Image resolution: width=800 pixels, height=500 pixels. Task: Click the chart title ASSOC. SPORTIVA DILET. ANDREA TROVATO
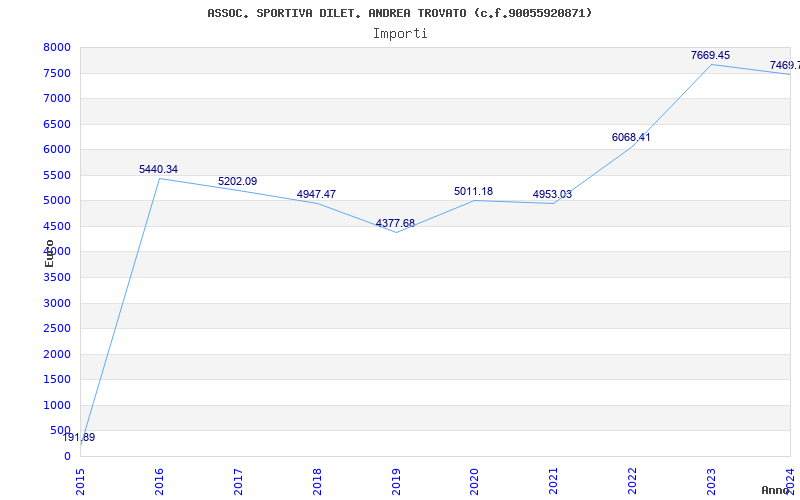click(399, 13)
